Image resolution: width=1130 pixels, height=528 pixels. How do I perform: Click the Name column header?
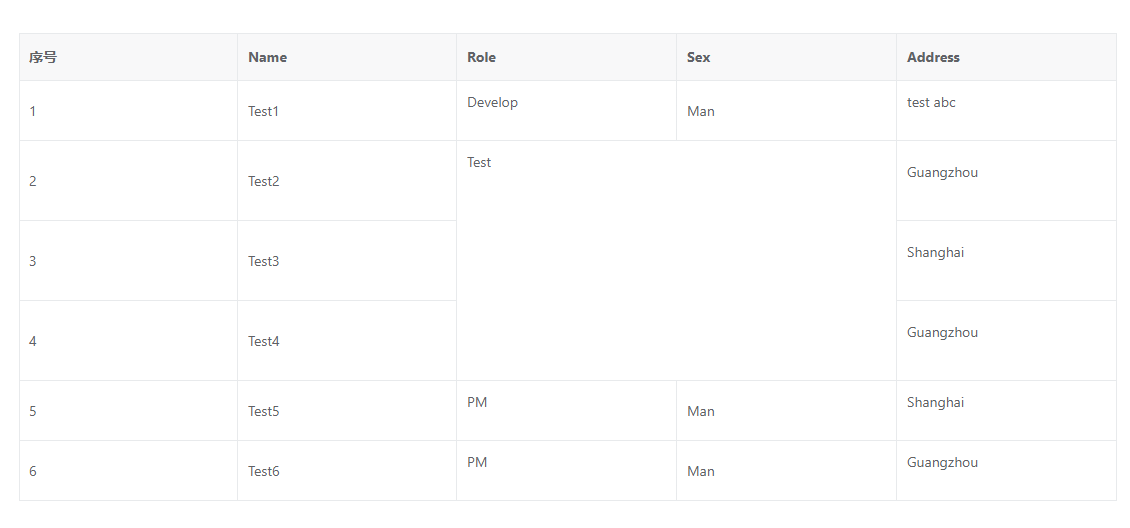(267, 57)
